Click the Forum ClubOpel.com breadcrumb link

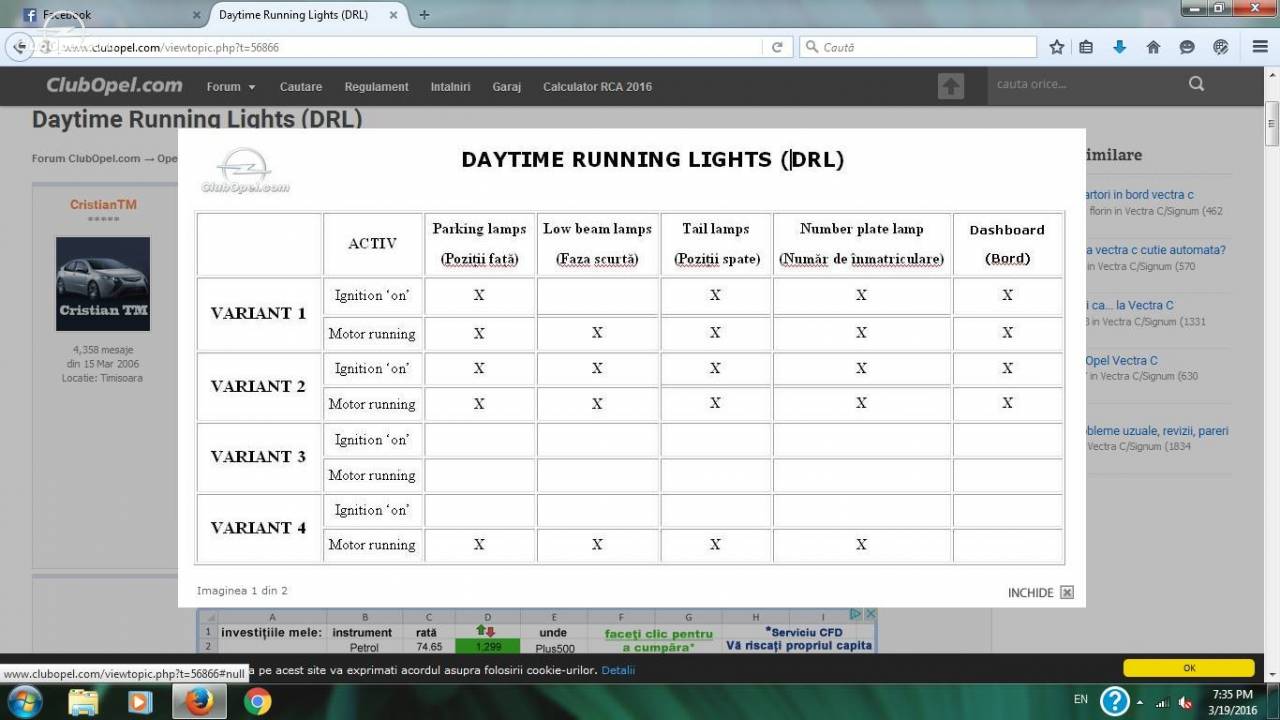point(86,158)
